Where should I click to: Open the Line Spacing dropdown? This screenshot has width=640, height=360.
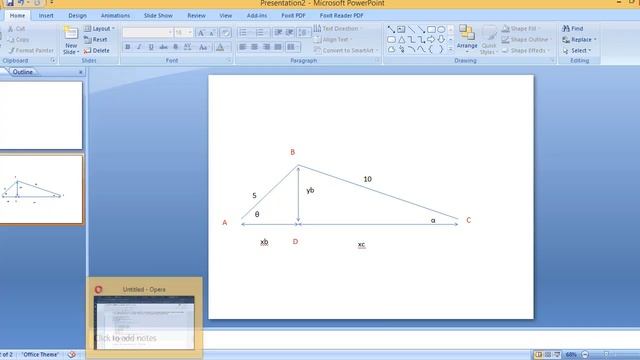tap(303, 32)
